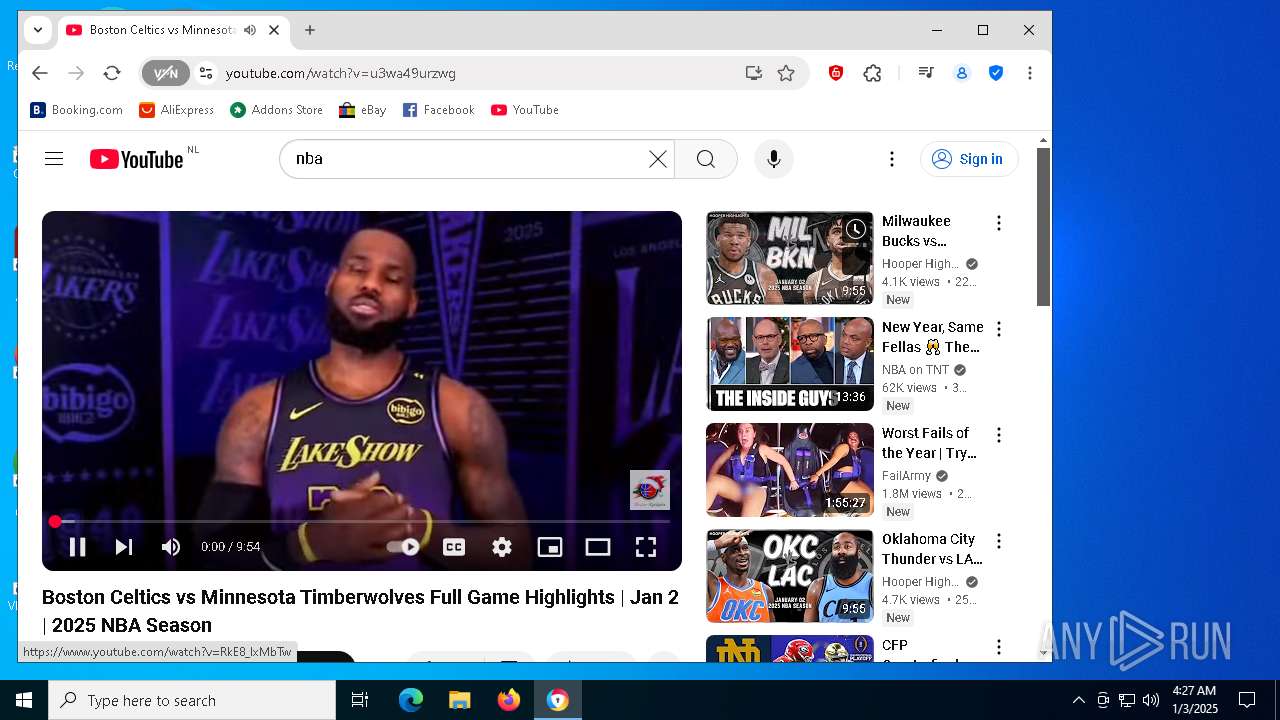Screen dimensions: 1280x720
Task: Close the Boston Celtics tab
Action: pyautogui.click(x=274, y=30)
